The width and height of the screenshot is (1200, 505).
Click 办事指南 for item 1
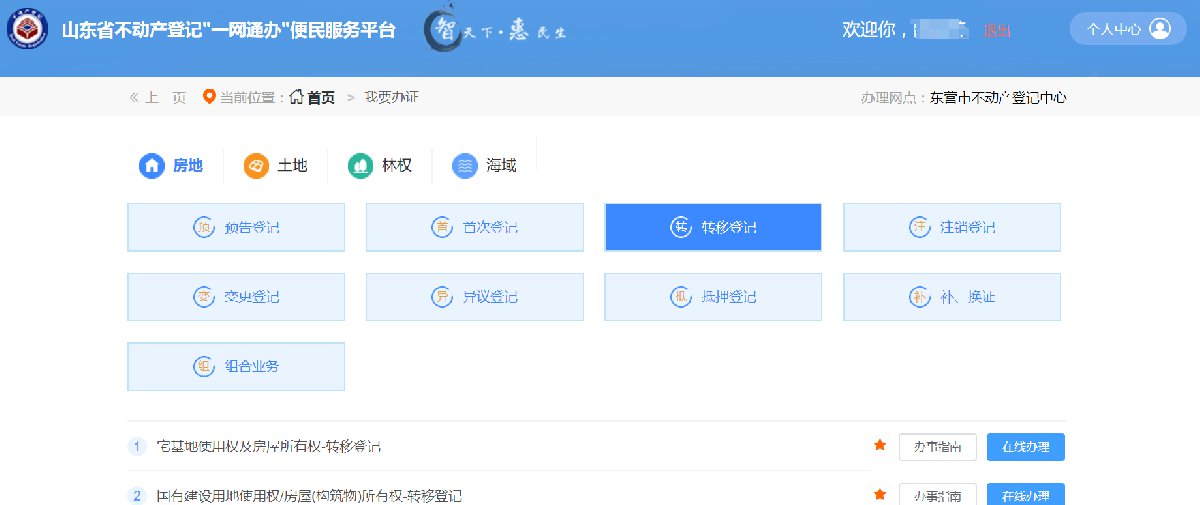click(937, 447)
